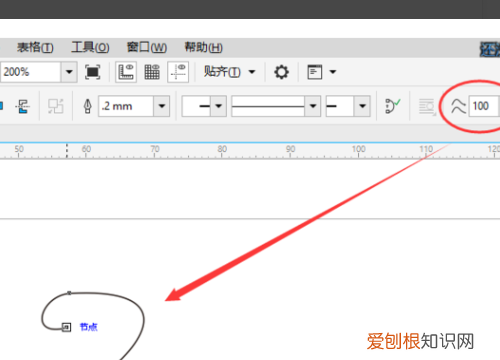This screenshot has width=500, height=360.
Task: Open the 帮助(H) menu
Action: pos(204,47)
